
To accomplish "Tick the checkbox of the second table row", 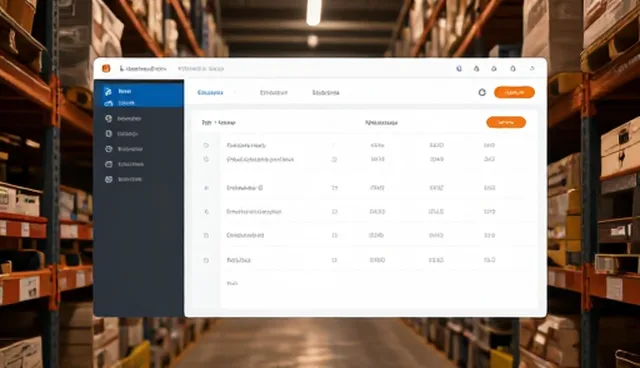I will pos(206,160).
